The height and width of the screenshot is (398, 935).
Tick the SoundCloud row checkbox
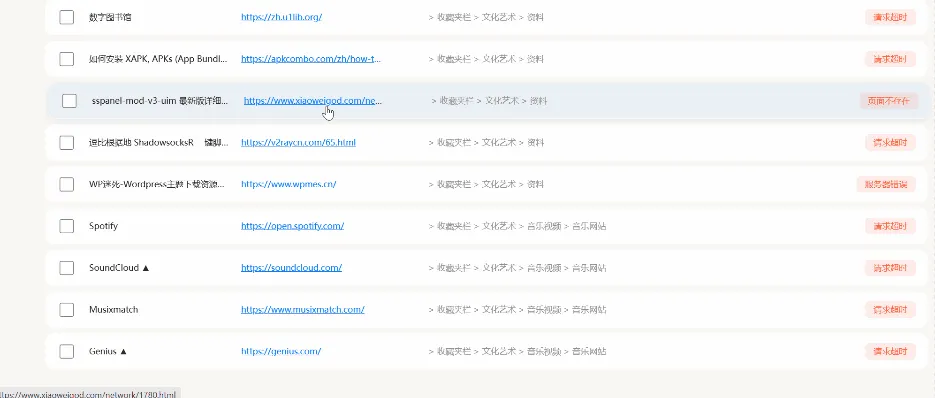click(66, 268)
